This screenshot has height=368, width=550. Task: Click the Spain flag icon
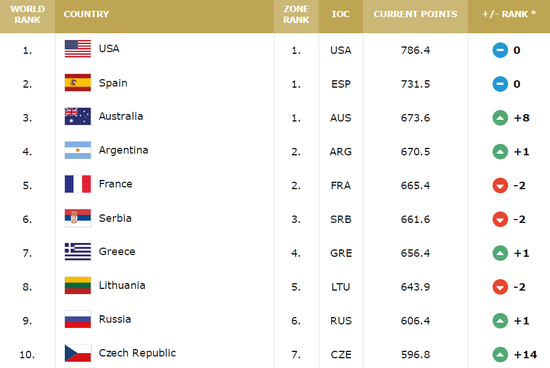(78, 82)
